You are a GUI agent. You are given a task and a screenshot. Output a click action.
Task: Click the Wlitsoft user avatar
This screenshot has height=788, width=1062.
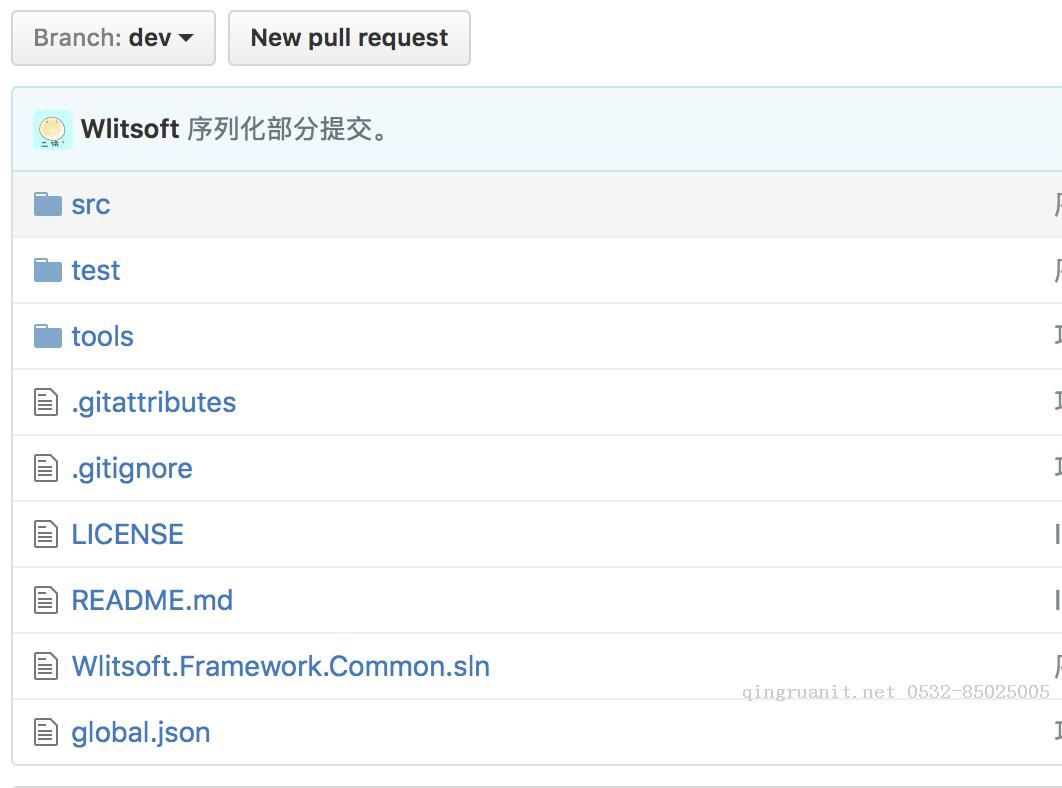pos(53,130)
